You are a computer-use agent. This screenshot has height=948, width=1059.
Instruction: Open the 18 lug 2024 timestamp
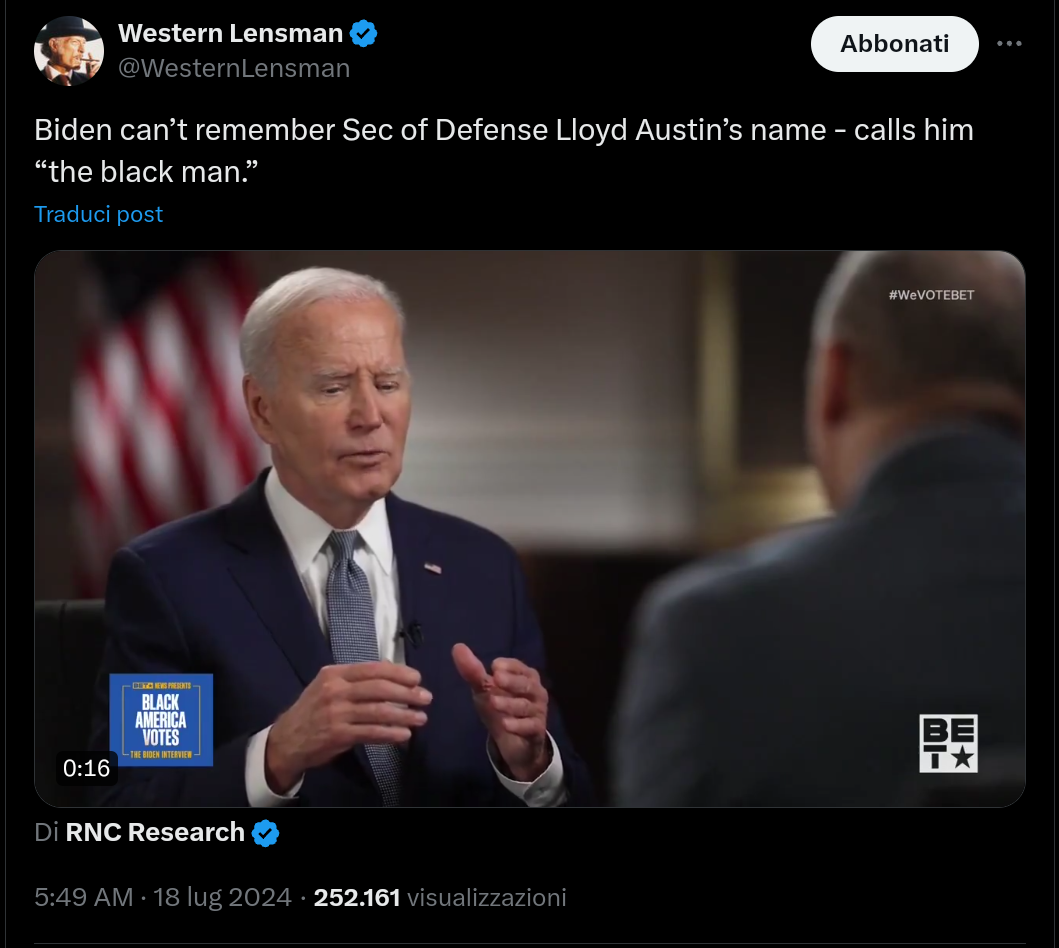222,897
